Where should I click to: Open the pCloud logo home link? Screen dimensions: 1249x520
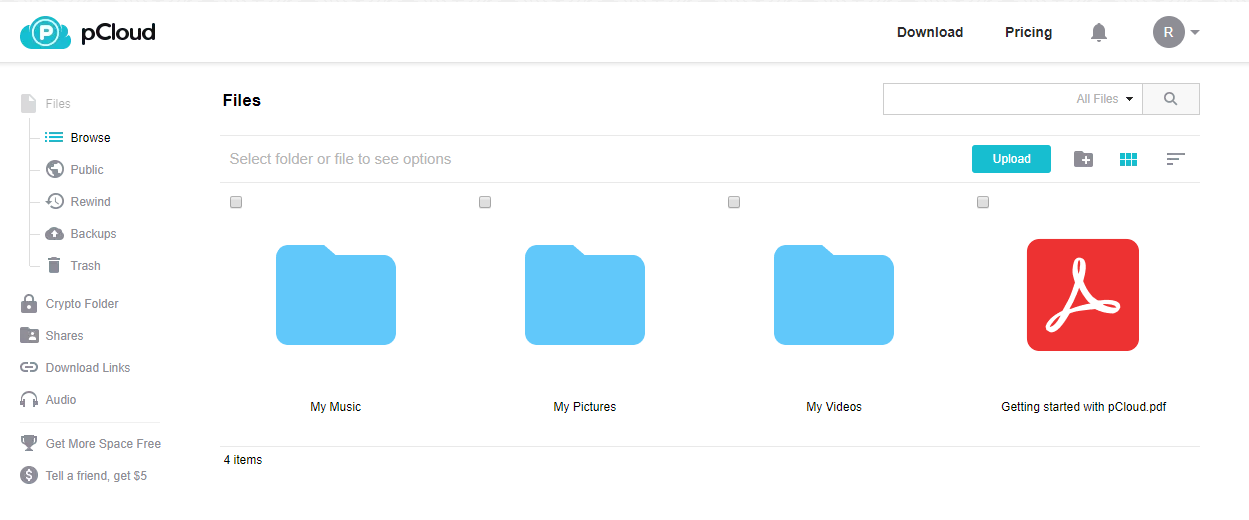pyautogui.click(x=88, y=33)
